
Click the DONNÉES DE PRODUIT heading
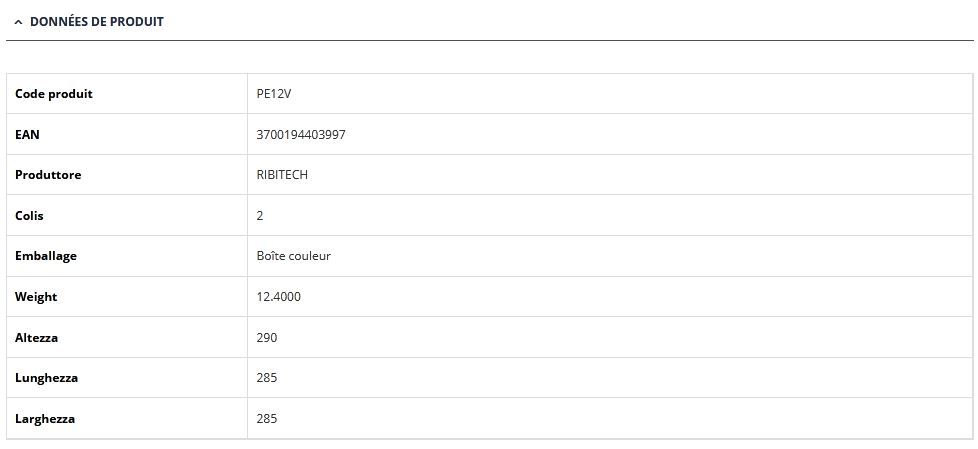(97, 21)
